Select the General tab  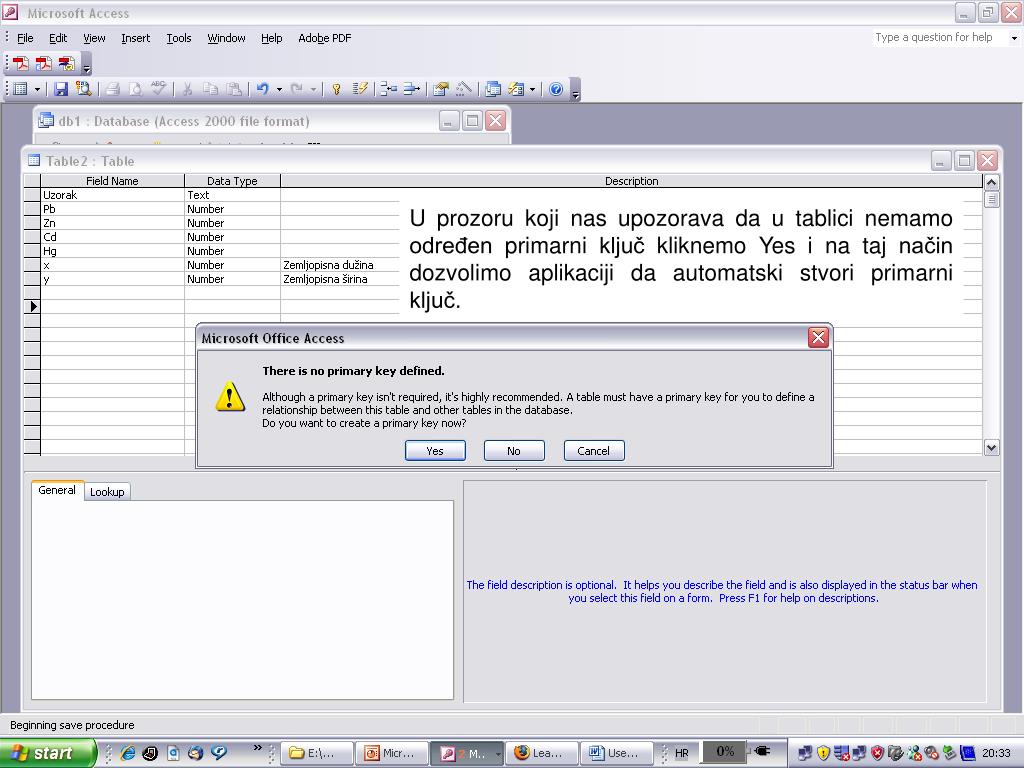click(x=57, y=490)
